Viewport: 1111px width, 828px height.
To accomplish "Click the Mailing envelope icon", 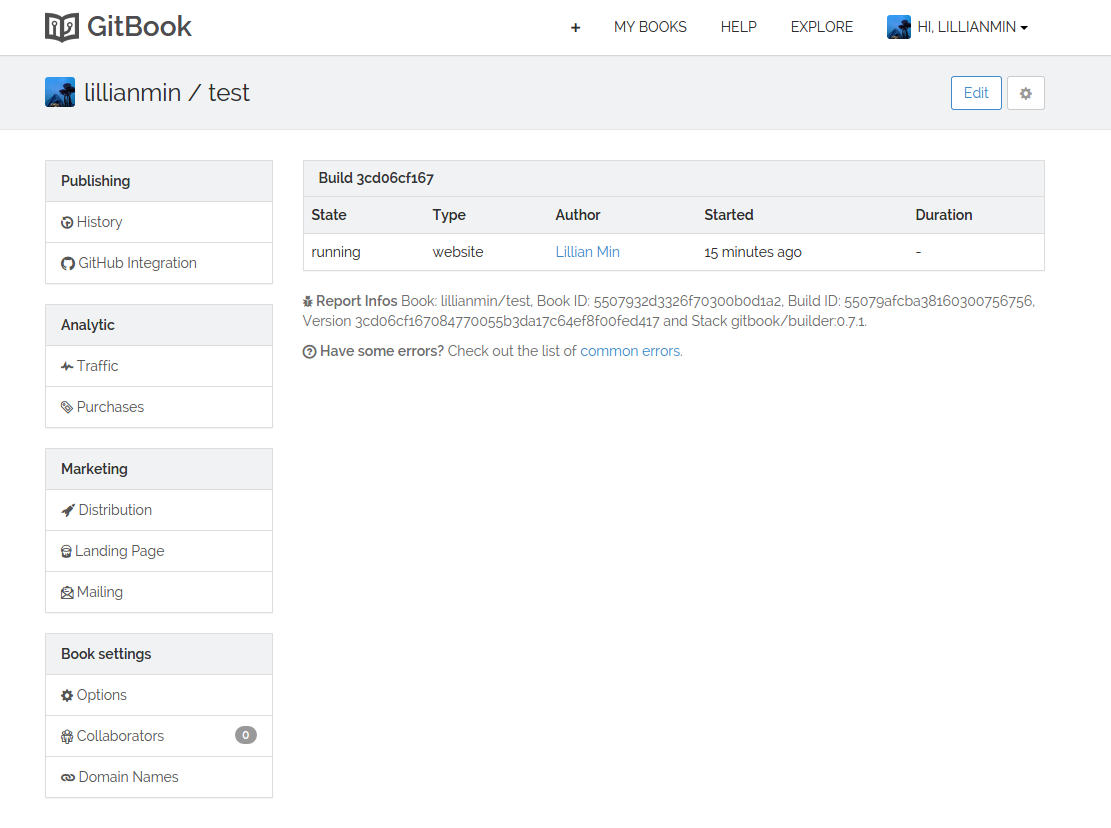I will [67, 592].
